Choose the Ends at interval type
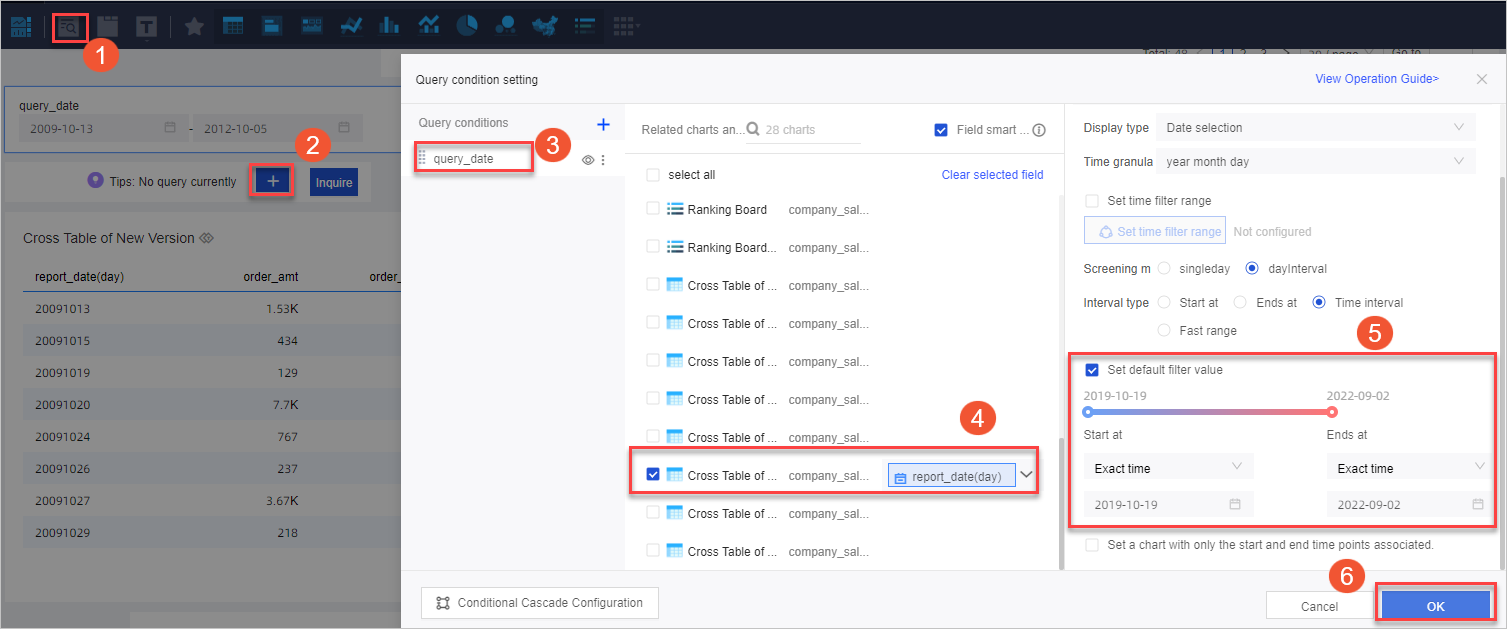1507x629 pixels. (1240, 302)
